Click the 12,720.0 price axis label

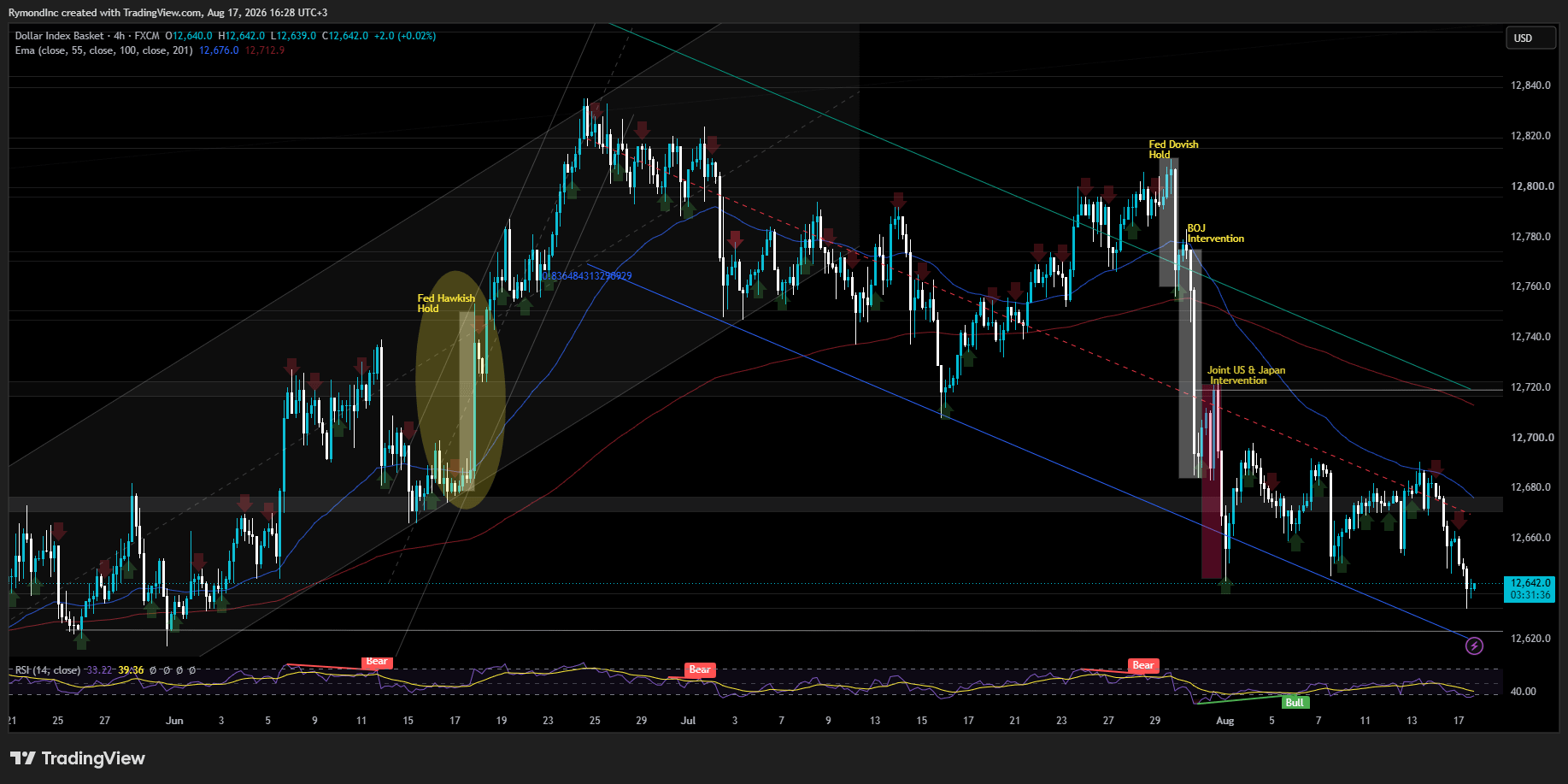coord(1531,387)
